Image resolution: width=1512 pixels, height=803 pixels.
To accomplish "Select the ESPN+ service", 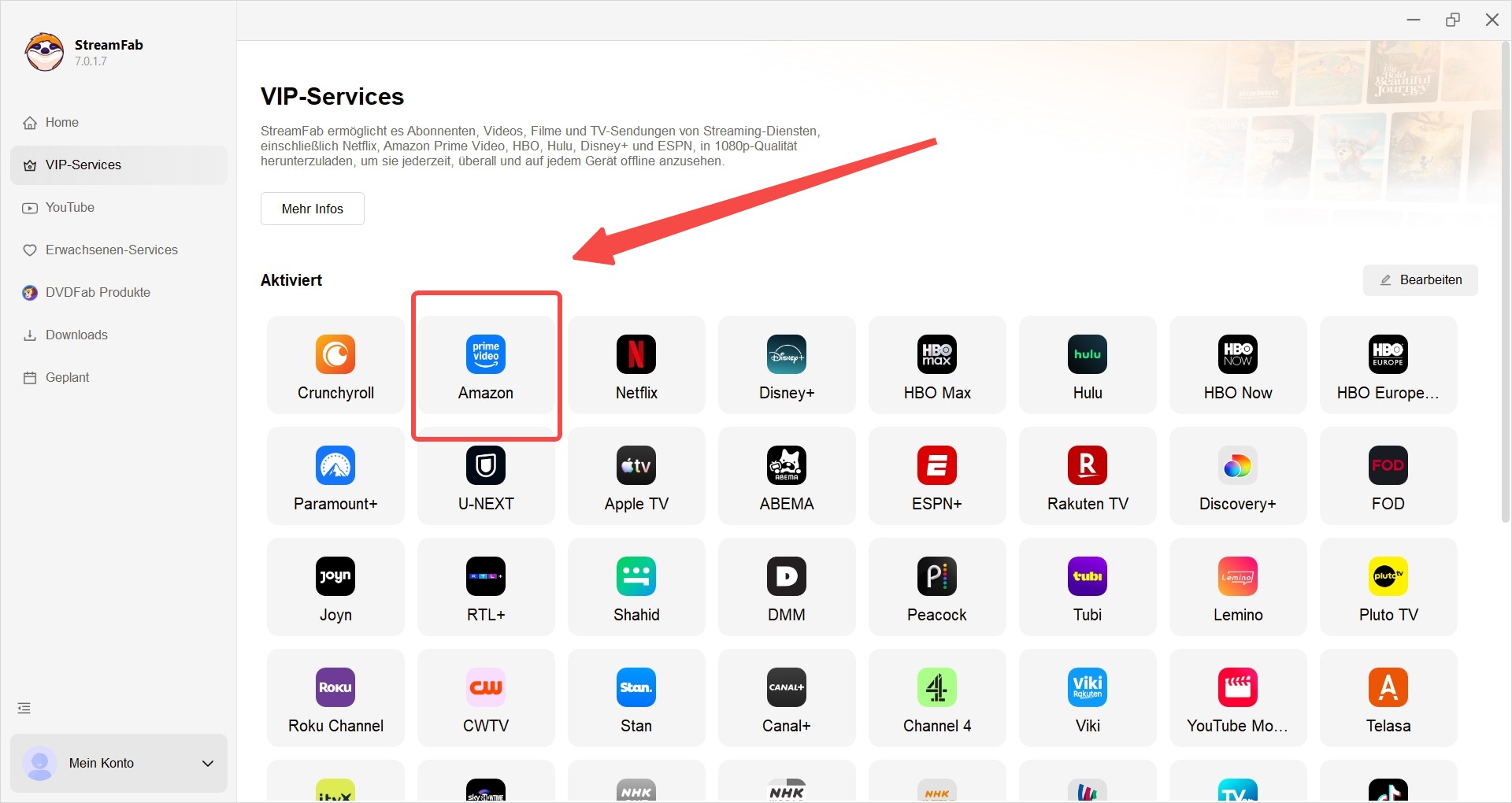I will [x=936, y=476].
